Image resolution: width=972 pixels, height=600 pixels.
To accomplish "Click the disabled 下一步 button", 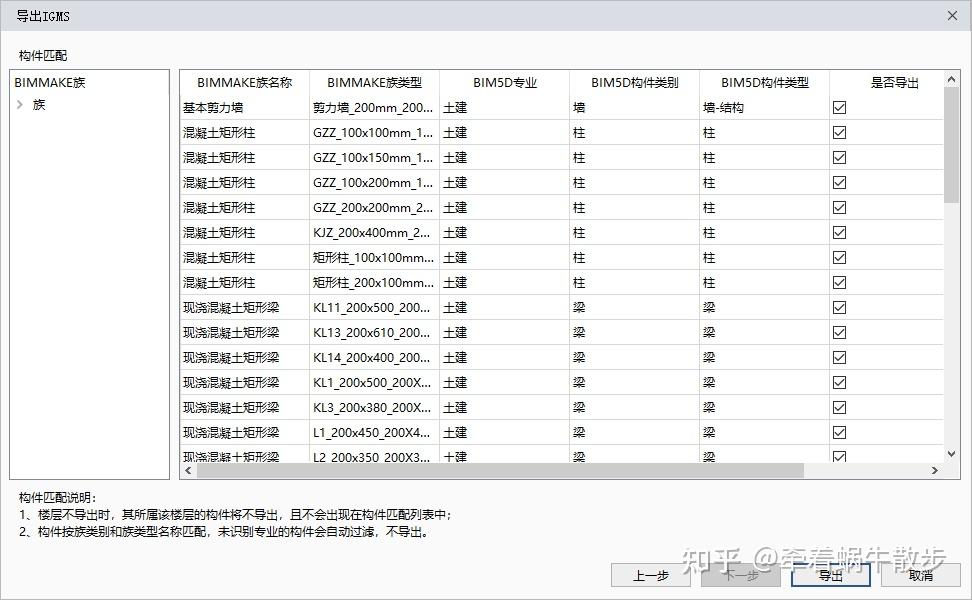I will [x=740, y=575].
